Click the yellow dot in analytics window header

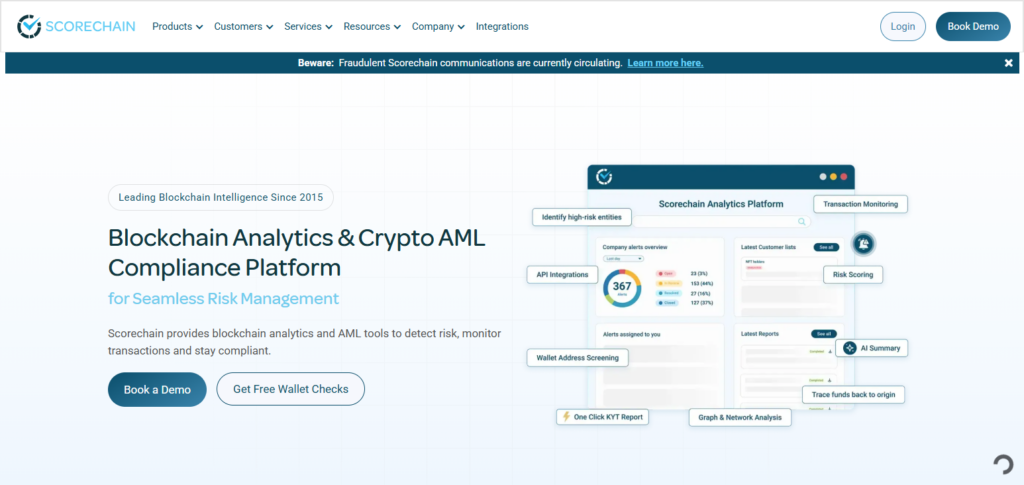coord(833,177)
